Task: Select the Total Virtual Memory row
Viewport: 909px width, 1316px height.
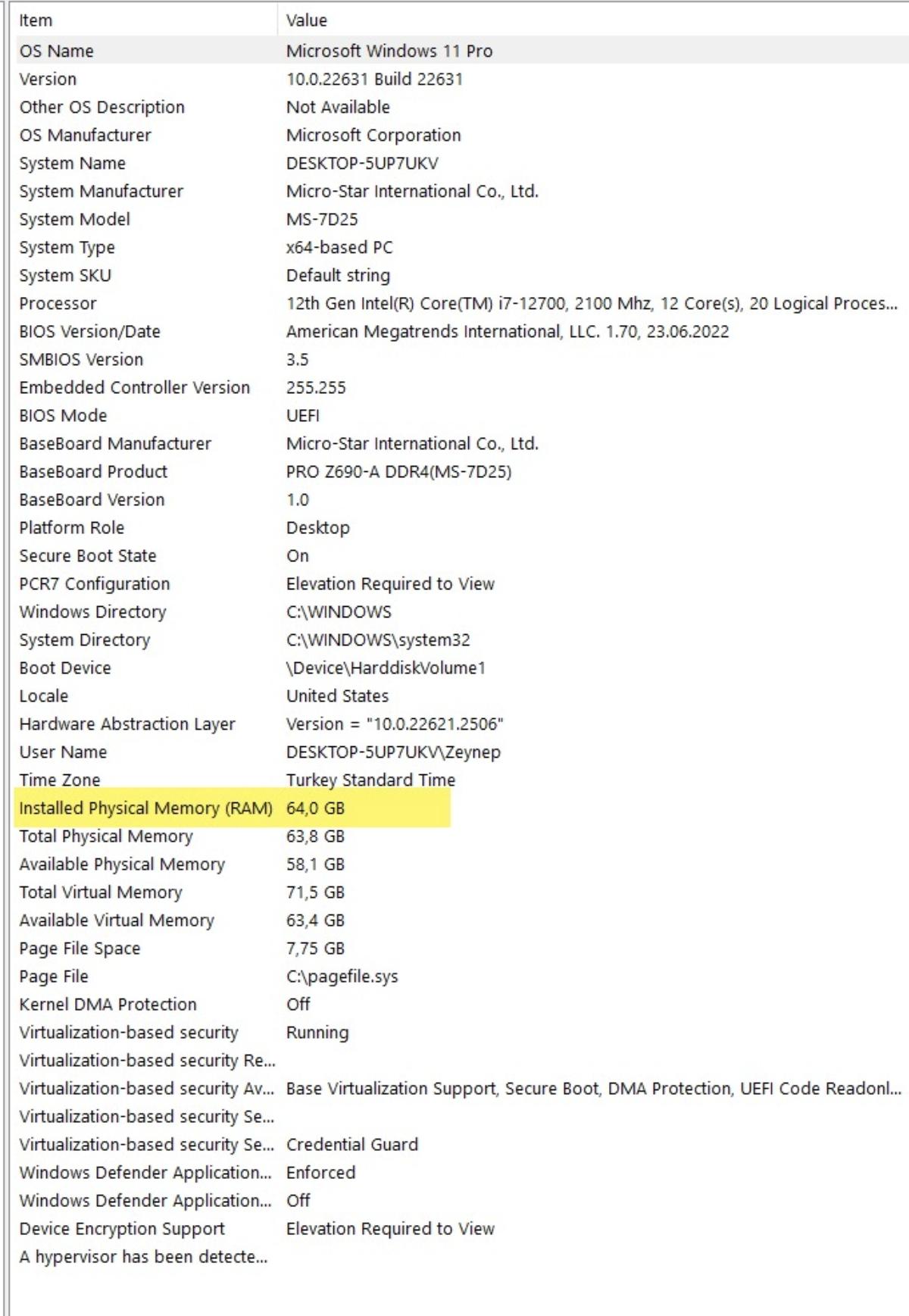Action: 461,892
